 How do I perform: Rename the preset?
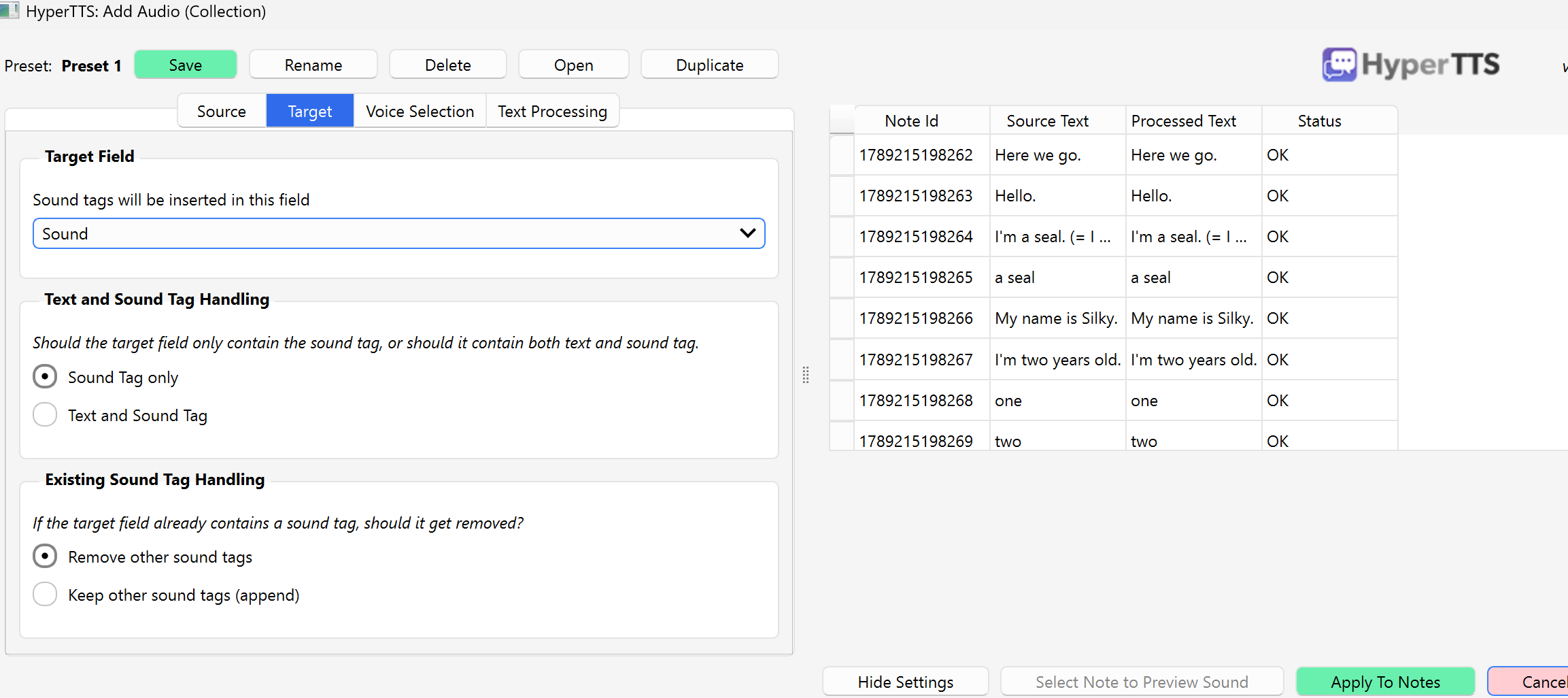[313, 65]
